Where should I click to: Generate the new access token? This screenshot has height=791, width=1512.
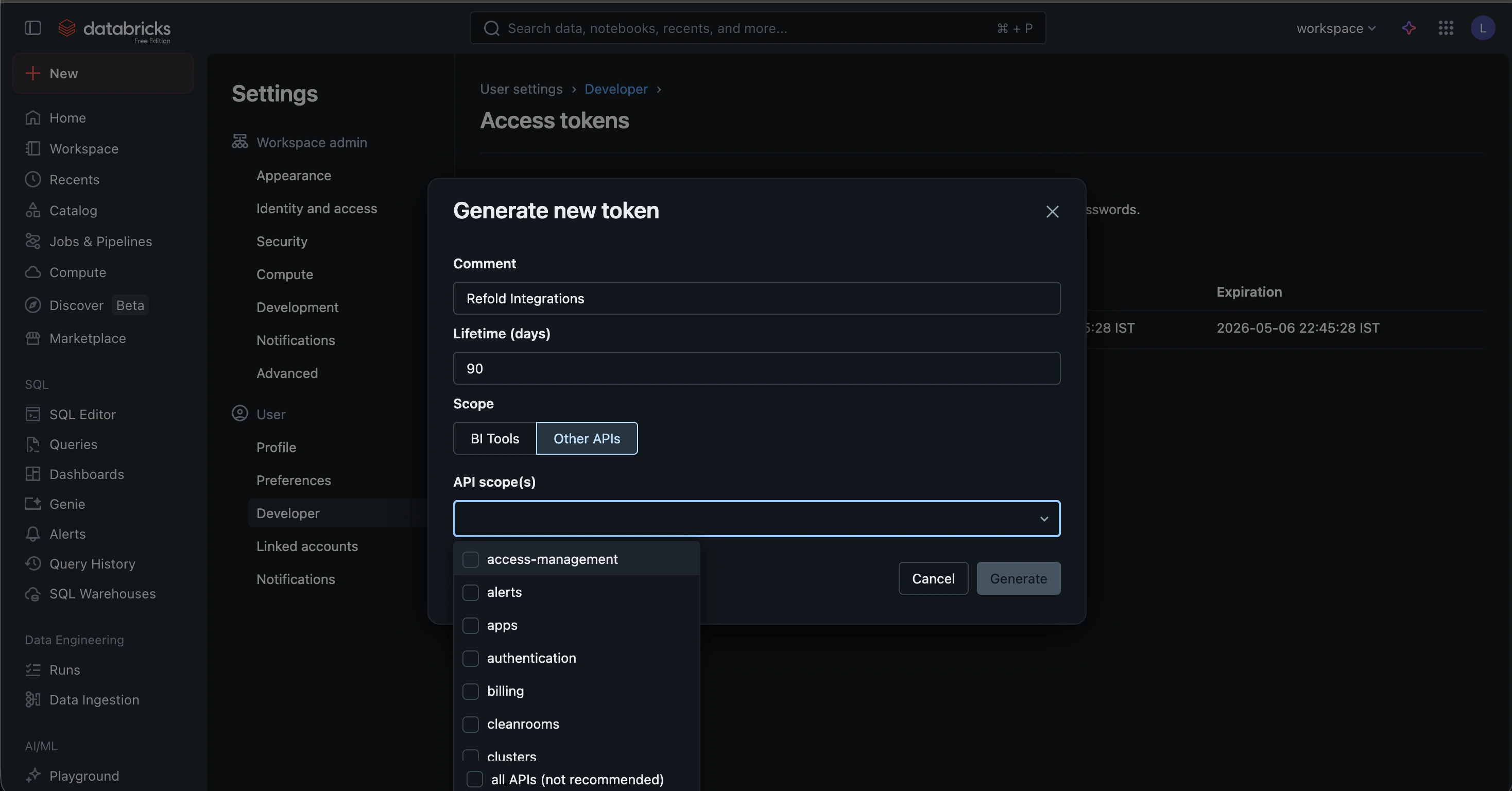1018,578
